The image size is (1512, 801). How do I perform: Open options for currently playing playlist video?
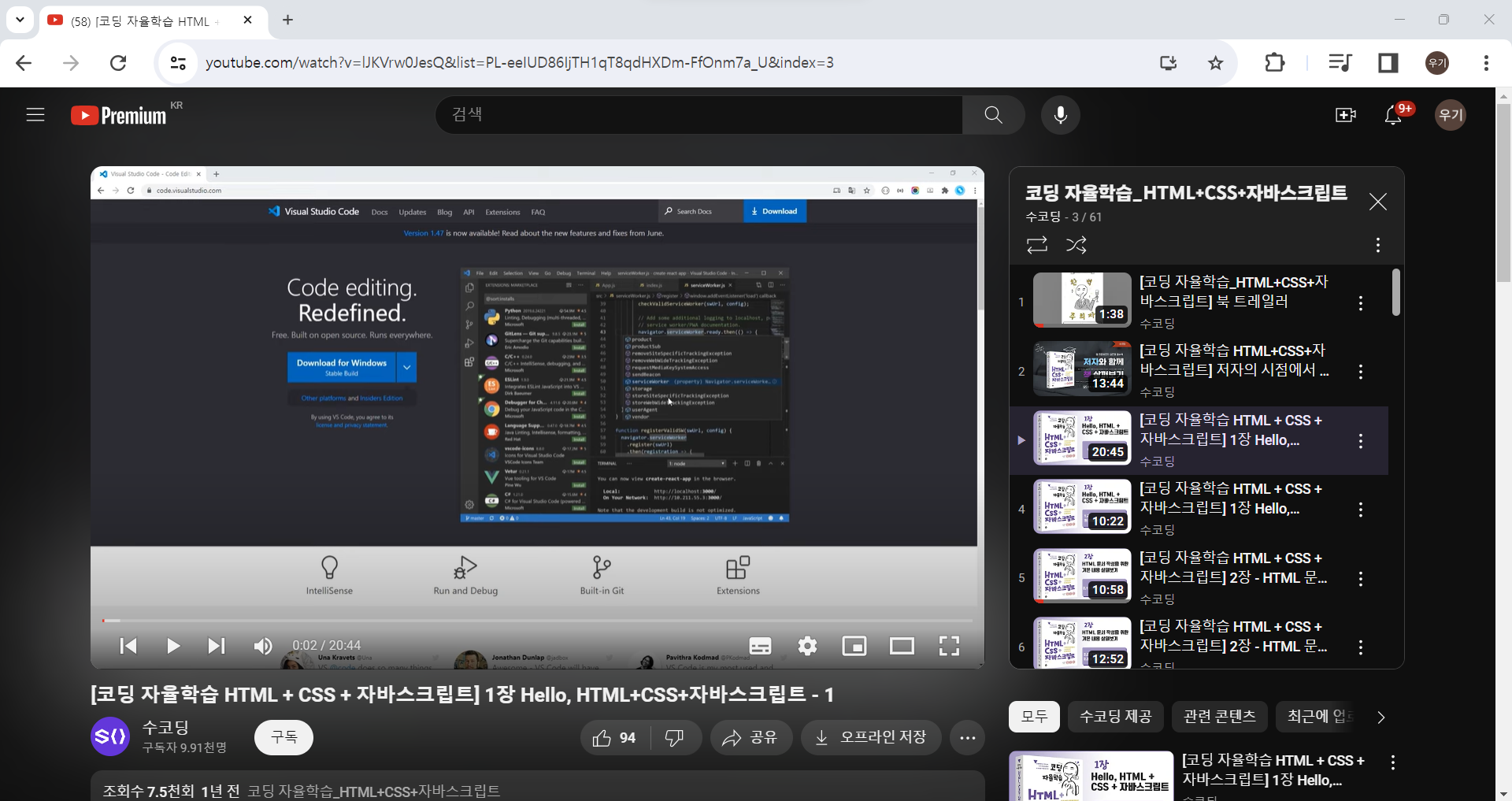1361,441
